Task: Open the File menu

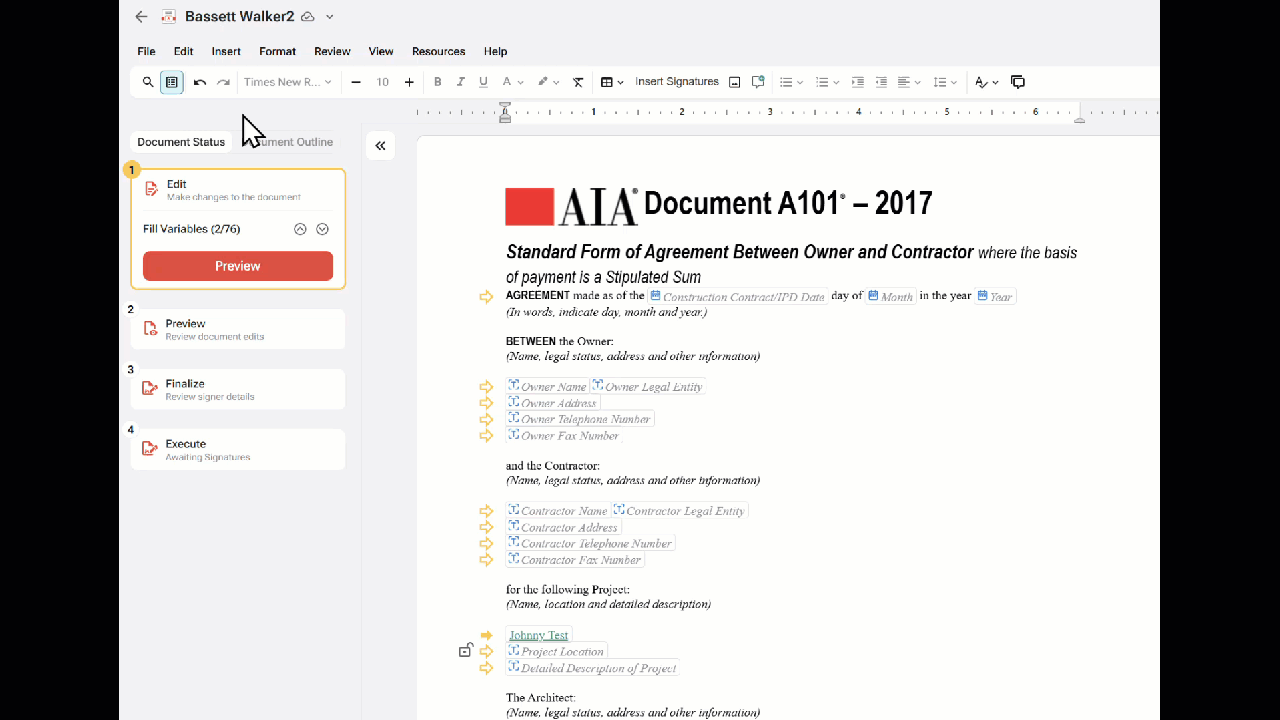Action: coord(146,51)
